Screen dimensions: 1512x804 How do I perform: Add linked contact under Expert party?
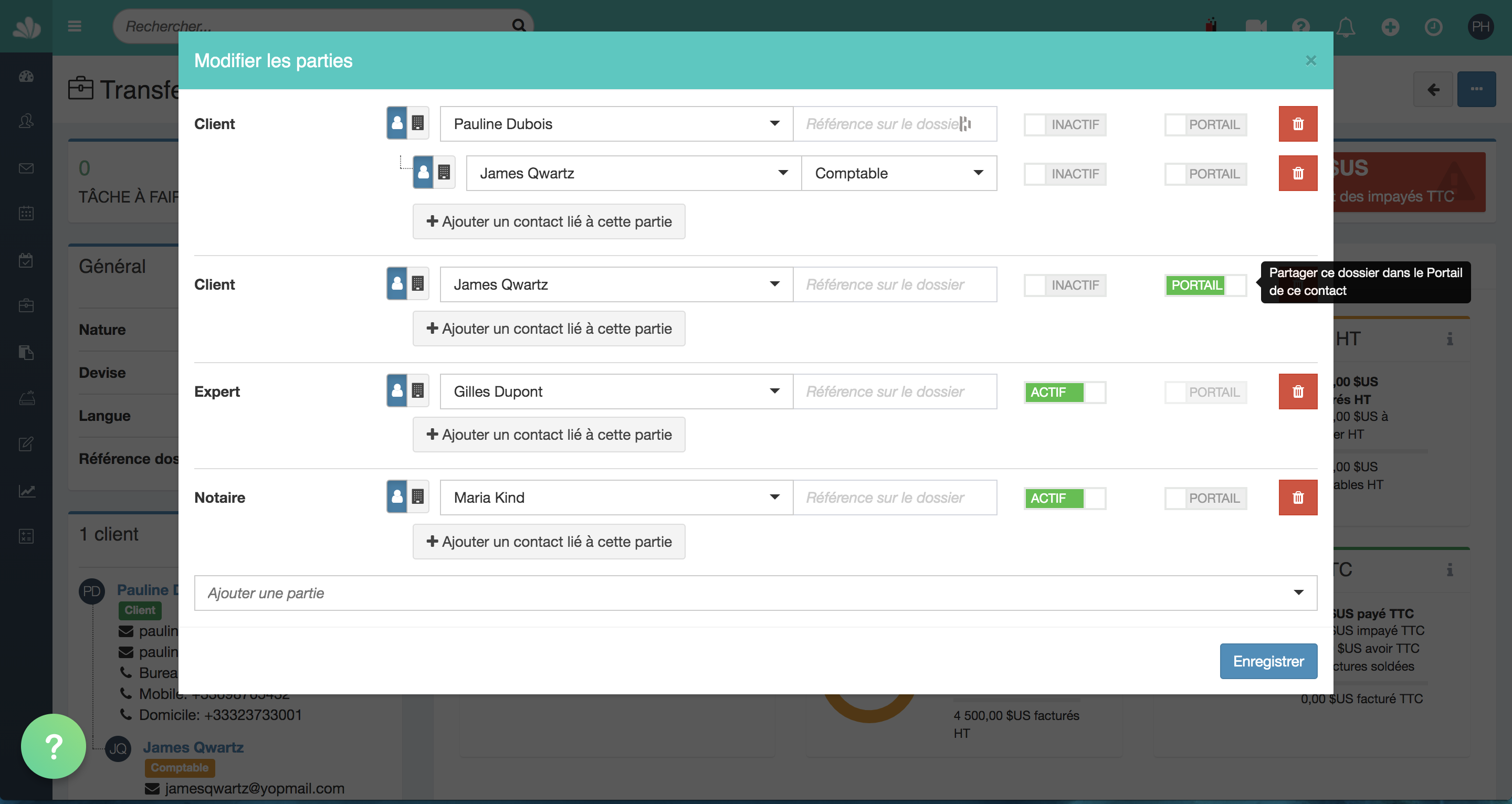549,435
